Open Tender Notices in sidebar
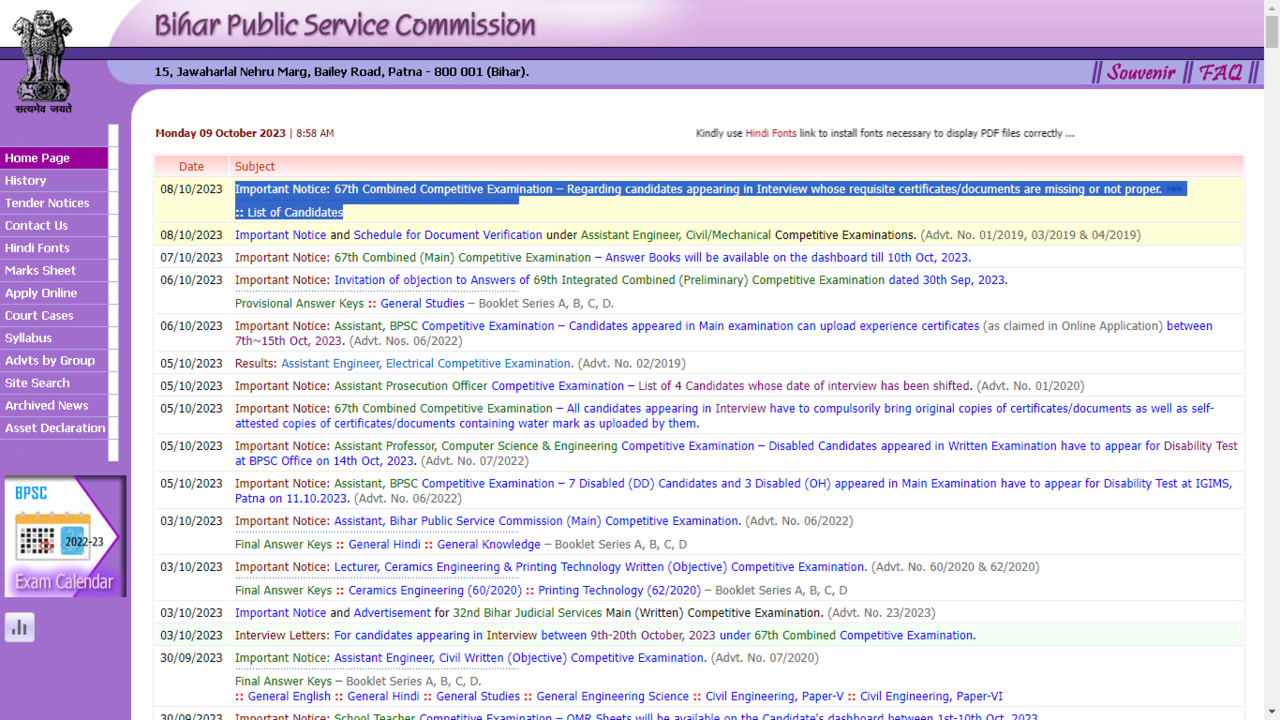The width and height of the screenshot is (1280, 720). tap(54, 203)
